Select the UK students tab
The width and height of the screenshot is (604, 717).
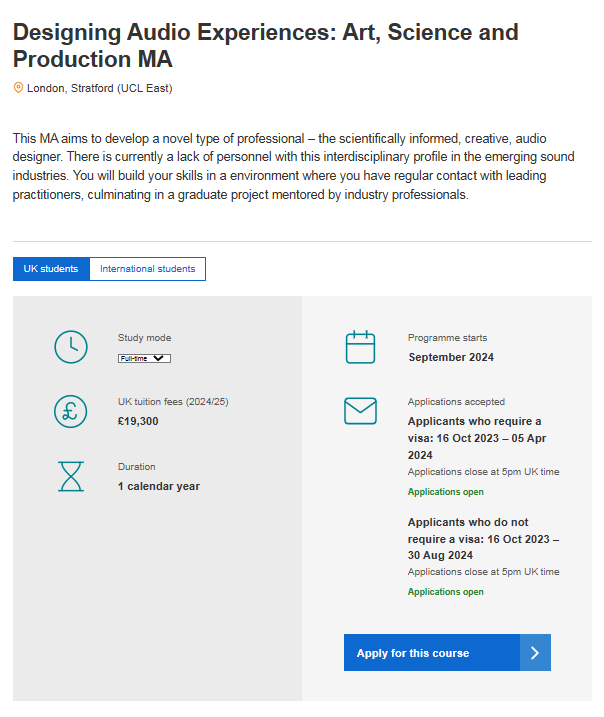[x=51, y=269]
